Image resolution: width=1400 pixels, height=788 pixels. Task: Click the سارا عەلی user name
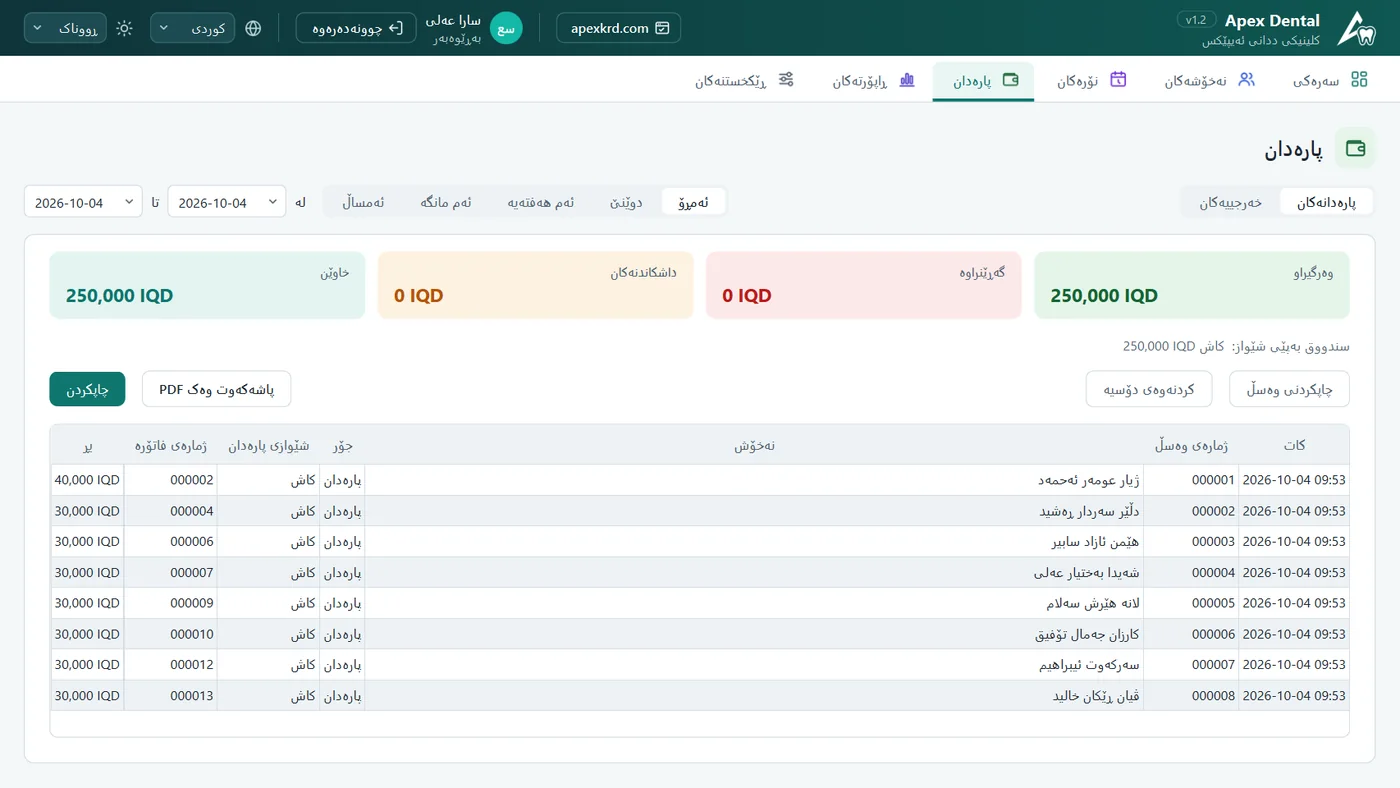[453, 20]
